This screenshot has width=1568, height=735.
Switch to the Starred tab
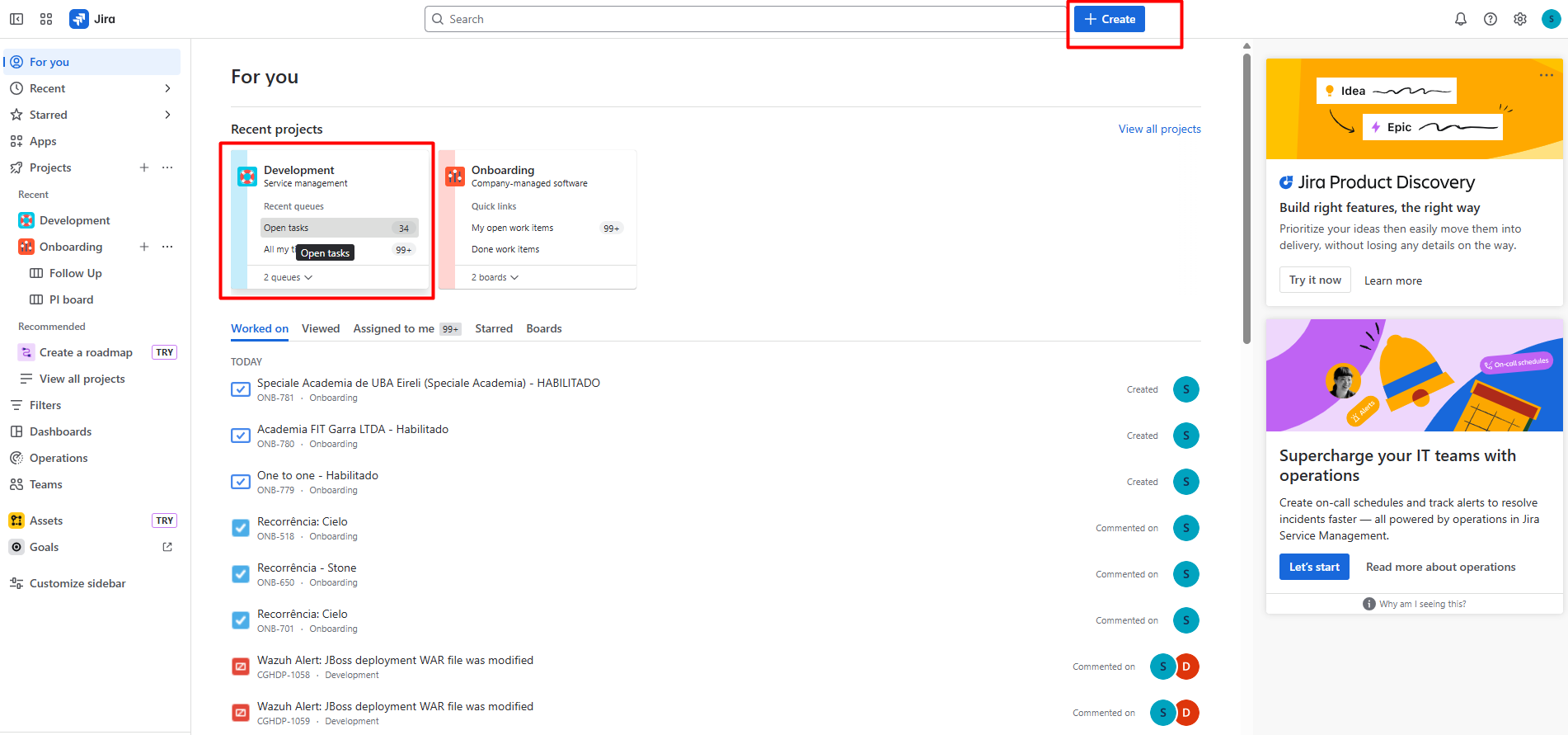point(494,328)
